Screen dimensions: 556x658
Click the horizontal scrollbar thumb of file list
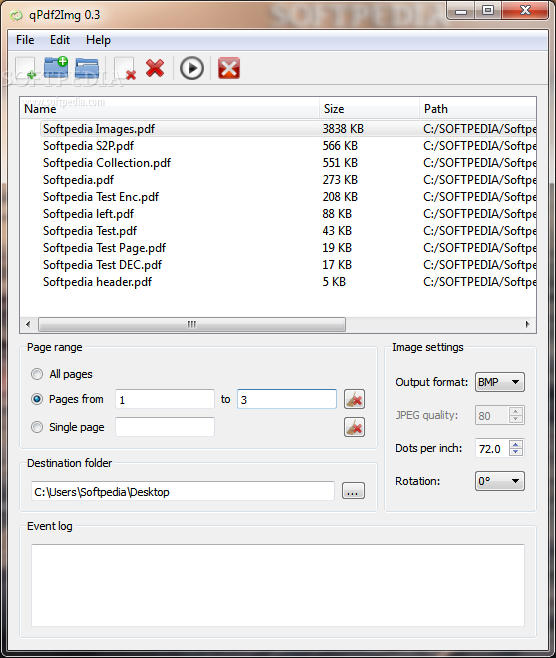192,324
